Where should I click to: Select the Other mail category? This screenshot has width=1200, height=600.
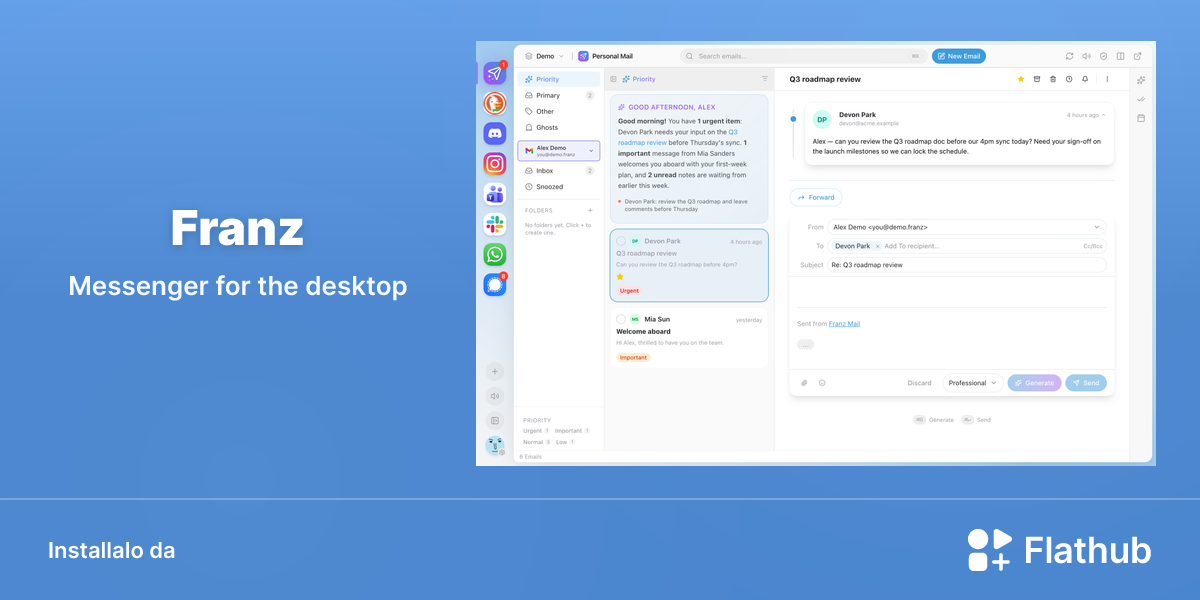click(x=559, y=111)
